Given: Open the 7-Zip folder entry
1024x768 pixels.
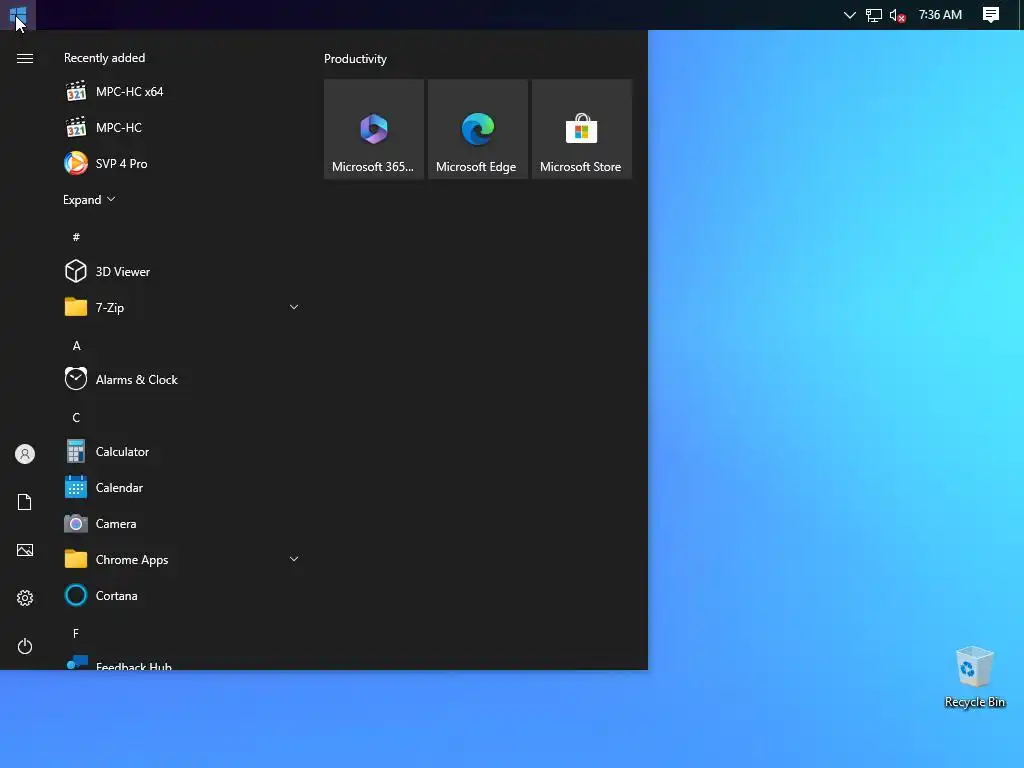Looking at the screenshot, I should (x=182, y=308).
